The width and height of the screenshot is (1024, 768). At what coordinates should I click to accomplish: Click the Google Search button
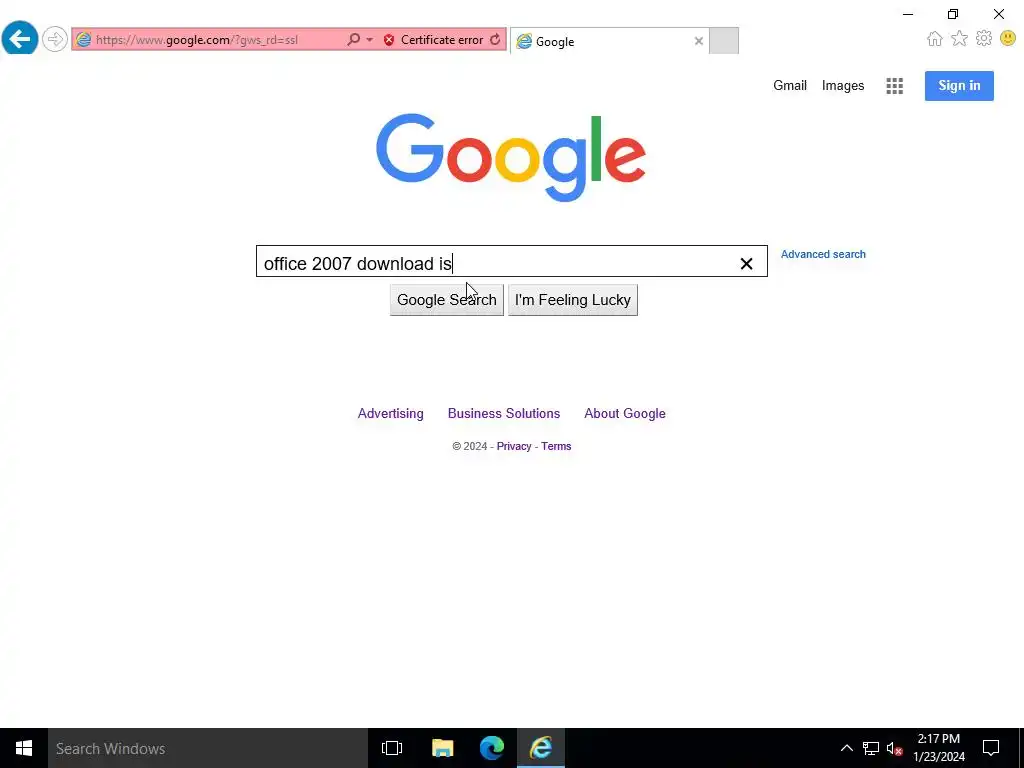click(447, 300)
